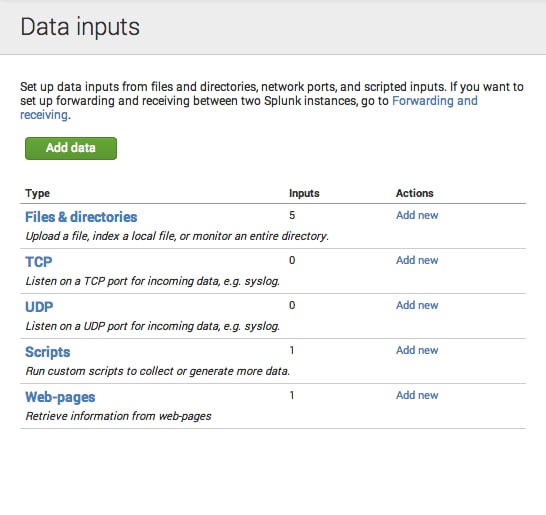Click the 'Run custom scripts' description
546x515 pixels.
pos(157,371)
